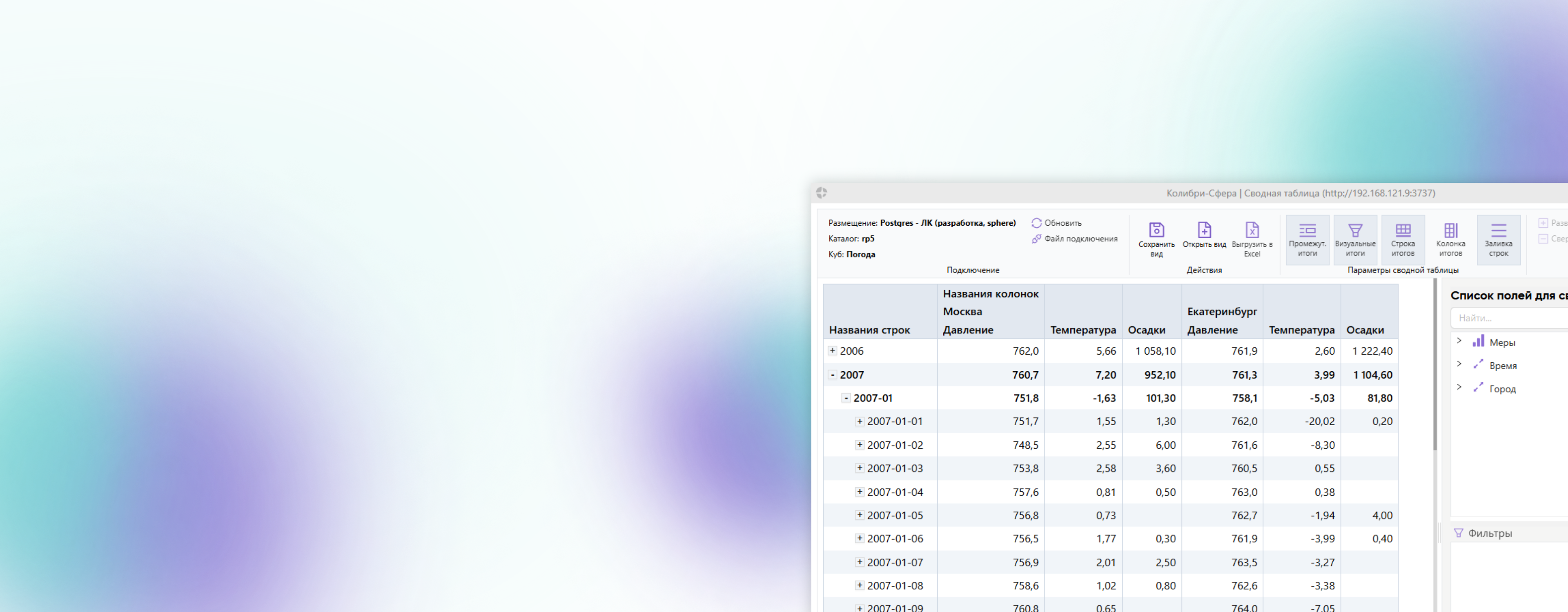Collapse the 2007-01 month row
This screenshot has height=612, width=1568.
coord(846,398)
